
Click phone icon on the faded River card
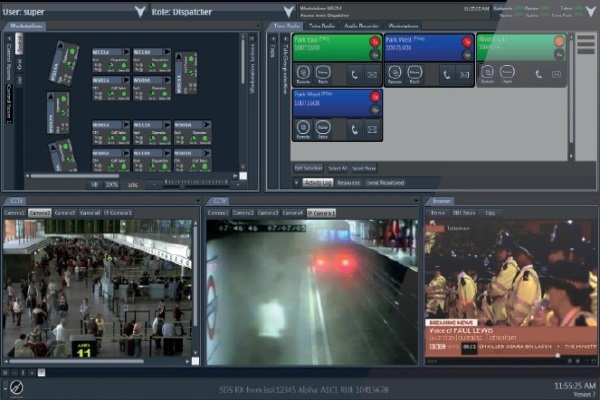coord(538,74)
